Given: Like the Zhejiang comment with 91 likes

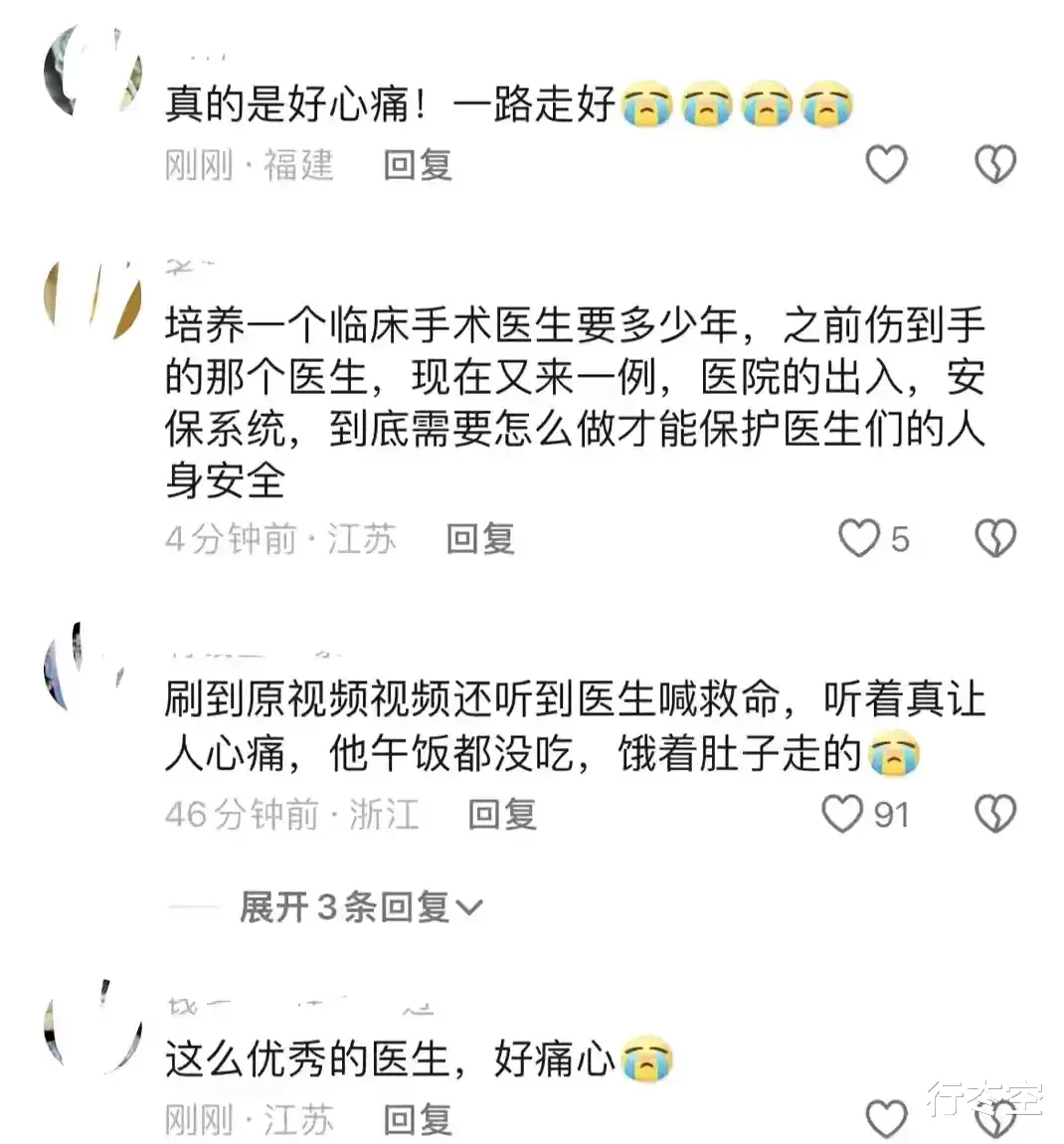Looking at the screenshot, I should pos(842,814).
